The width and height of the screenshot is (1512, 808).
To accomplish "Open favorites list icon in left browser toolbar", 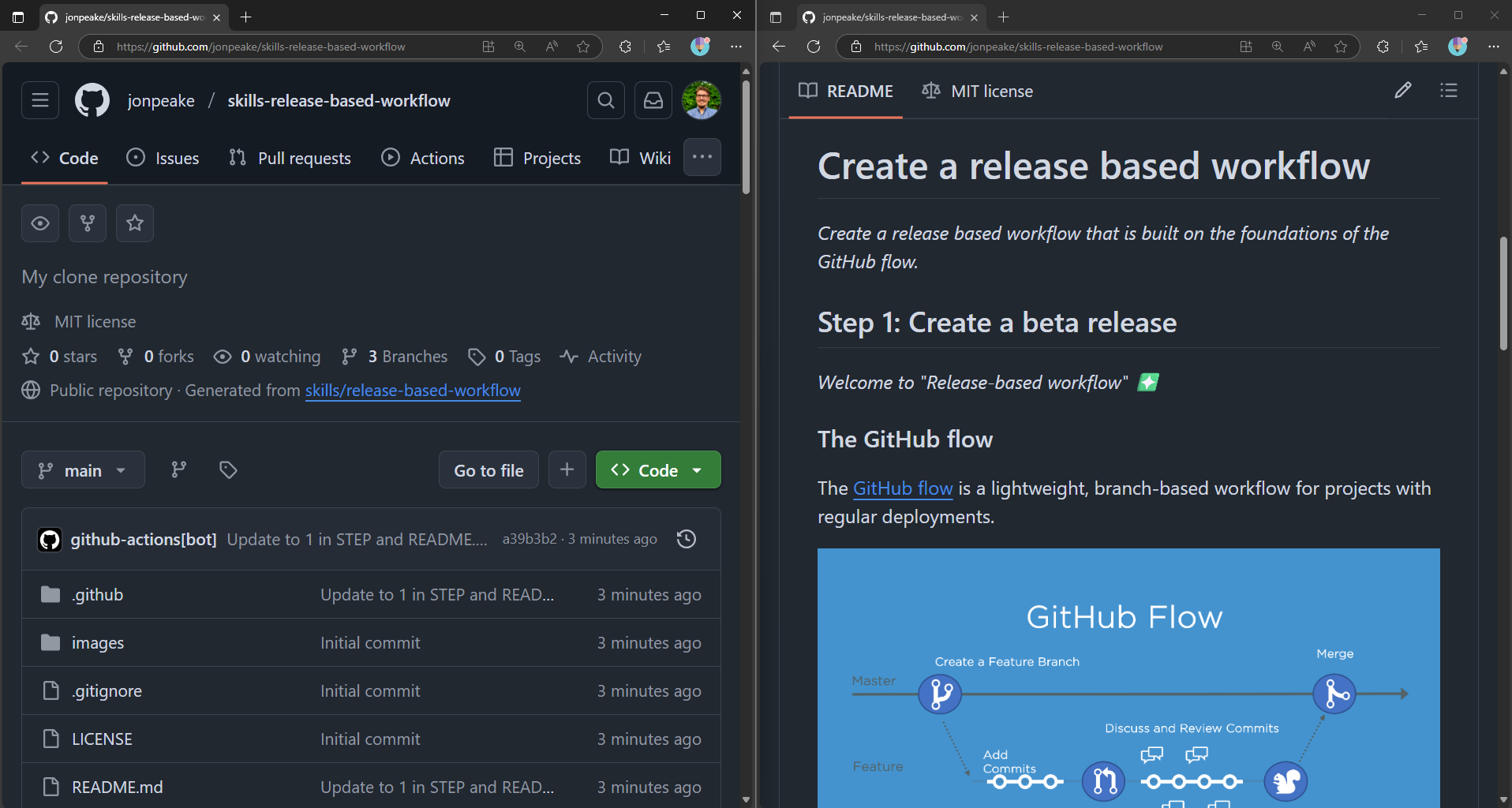I will (x=664, y=47).
